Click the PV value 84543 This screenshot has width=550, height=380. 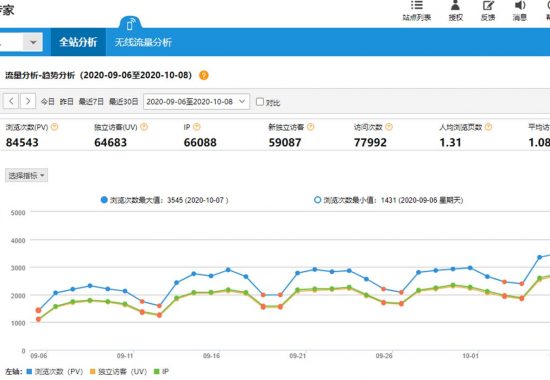(x=22, y=142)
